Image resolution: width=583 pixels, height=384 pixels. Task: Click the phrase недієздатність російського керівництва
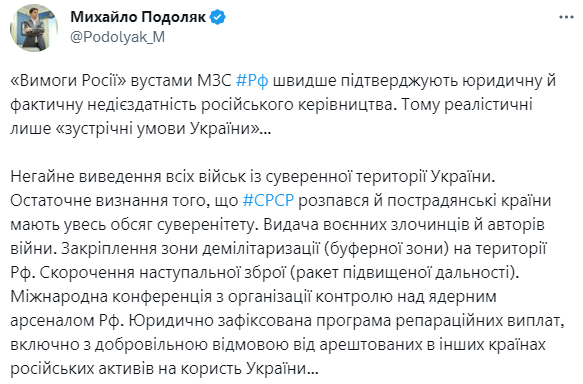pyautogui.click(x=241, y=105)
